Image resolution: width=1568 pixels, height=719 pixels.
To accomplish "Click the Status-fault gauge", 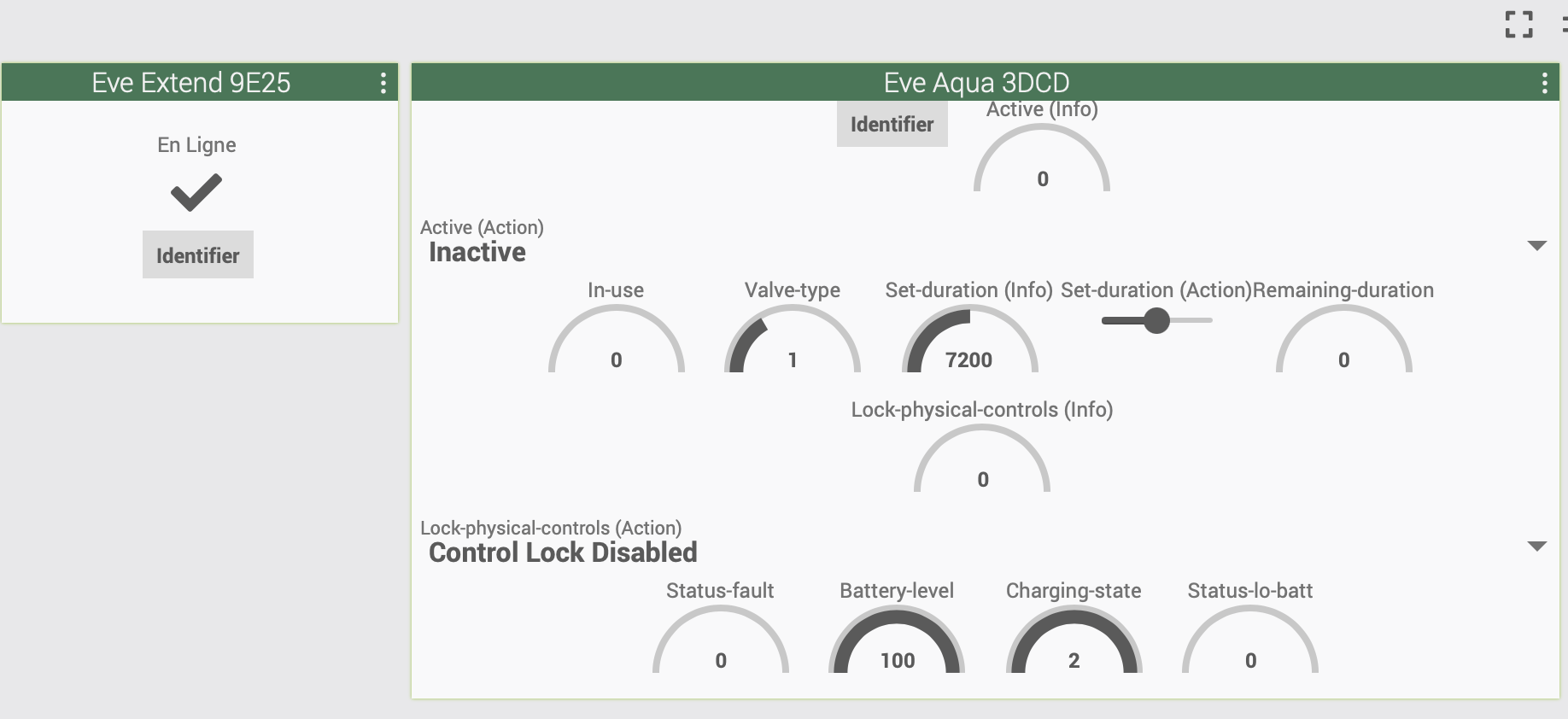I will (x=720, y=640).
